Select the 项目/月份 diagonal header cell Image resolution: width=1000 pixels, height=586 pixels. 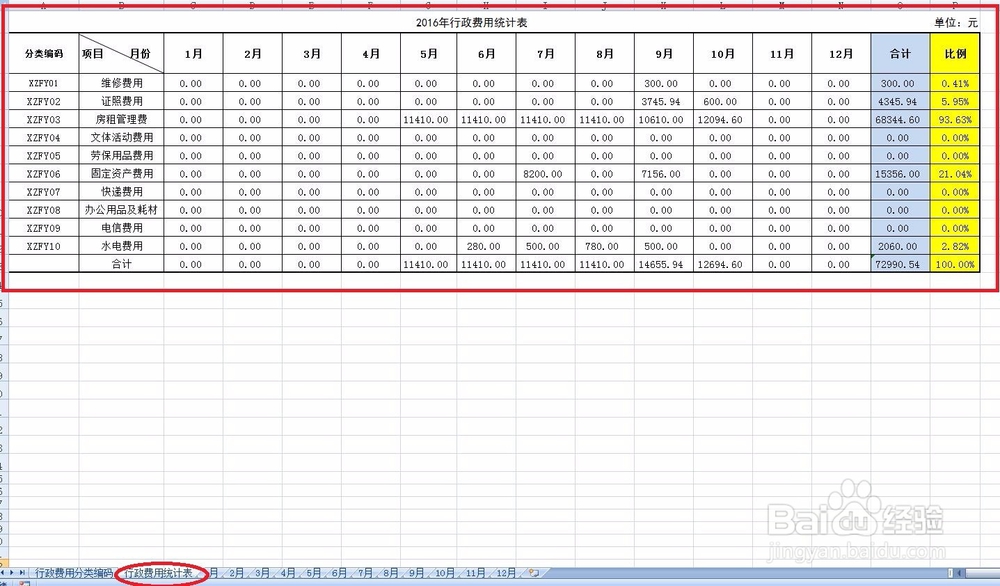tap(121, 54)
